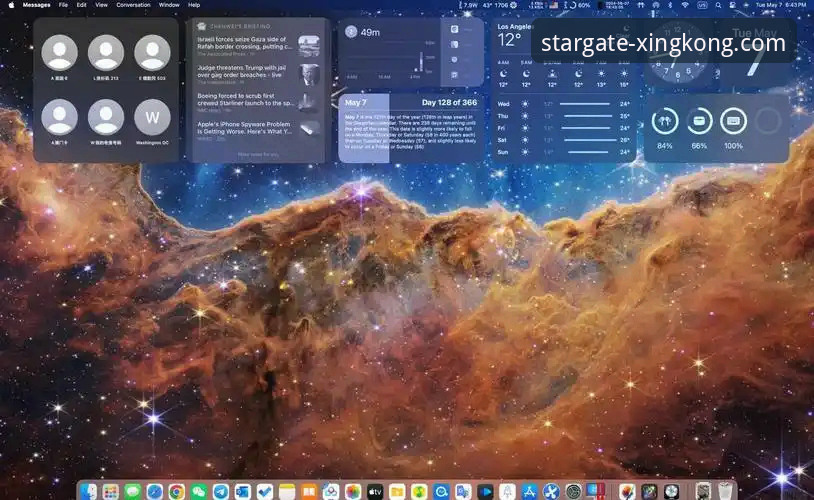This screenshot has height=500, width=814.
Task: Open Telegram from the Dock
Action: [221, 491]
